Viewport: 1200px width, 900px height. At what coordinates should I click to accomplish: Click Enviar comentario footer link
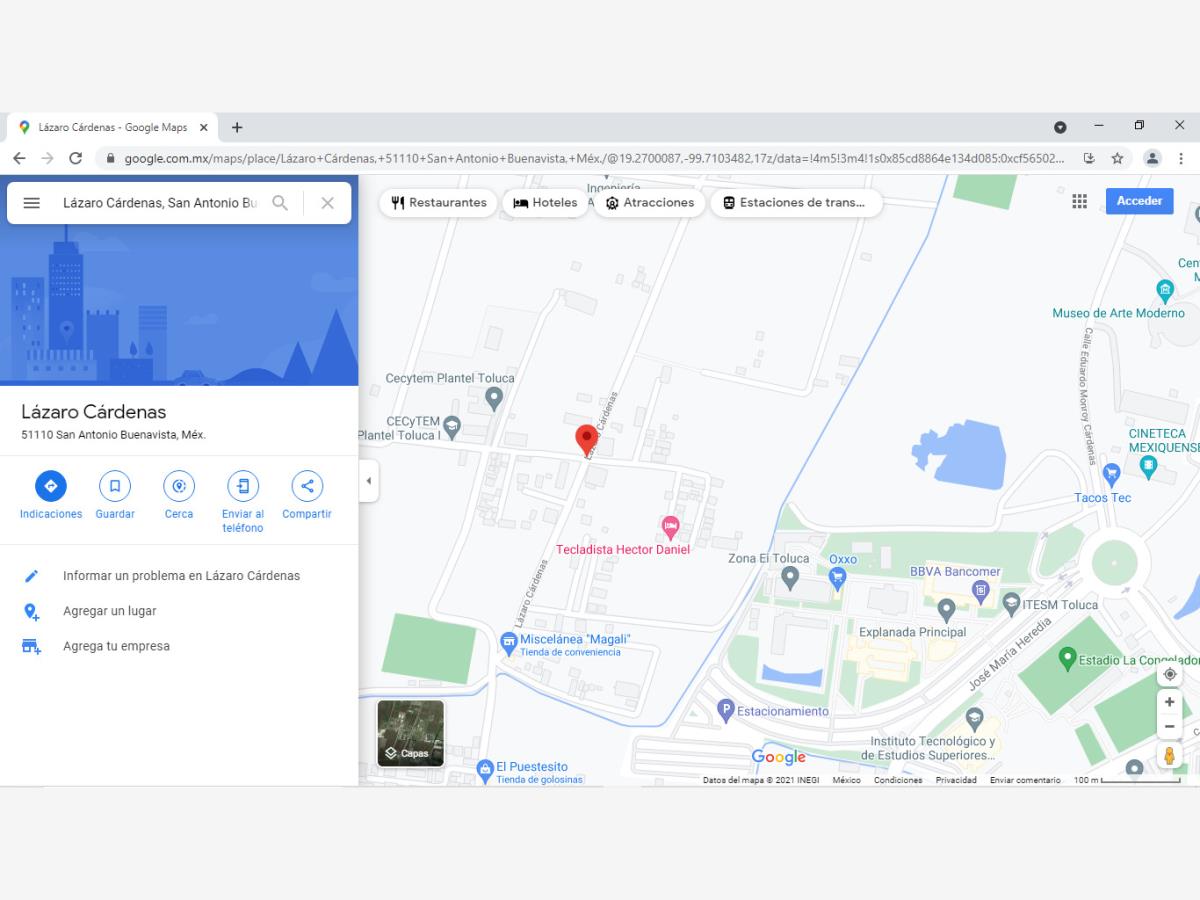tap(1025, 780)
